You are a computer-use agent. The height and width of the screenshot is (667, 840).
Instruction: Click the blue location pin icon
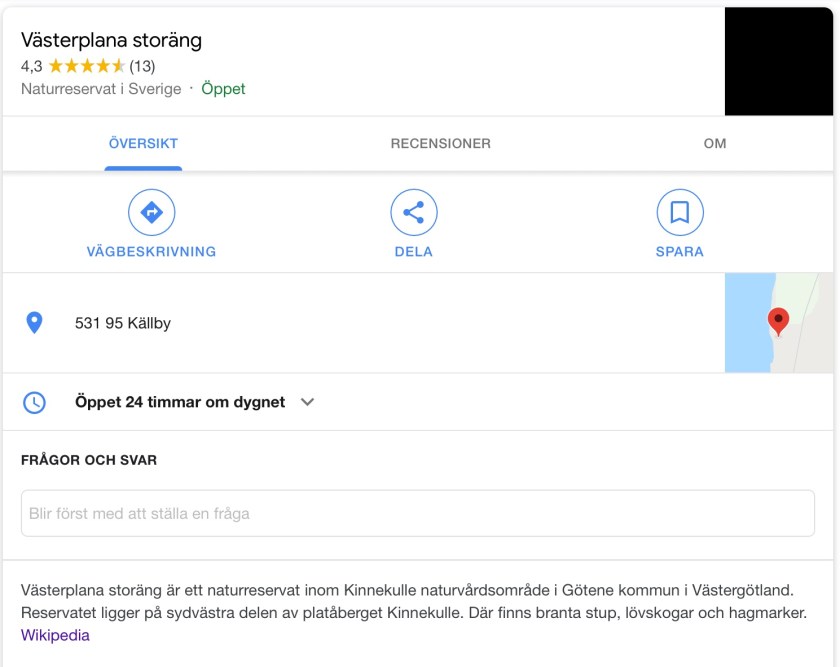click(34, 323)
